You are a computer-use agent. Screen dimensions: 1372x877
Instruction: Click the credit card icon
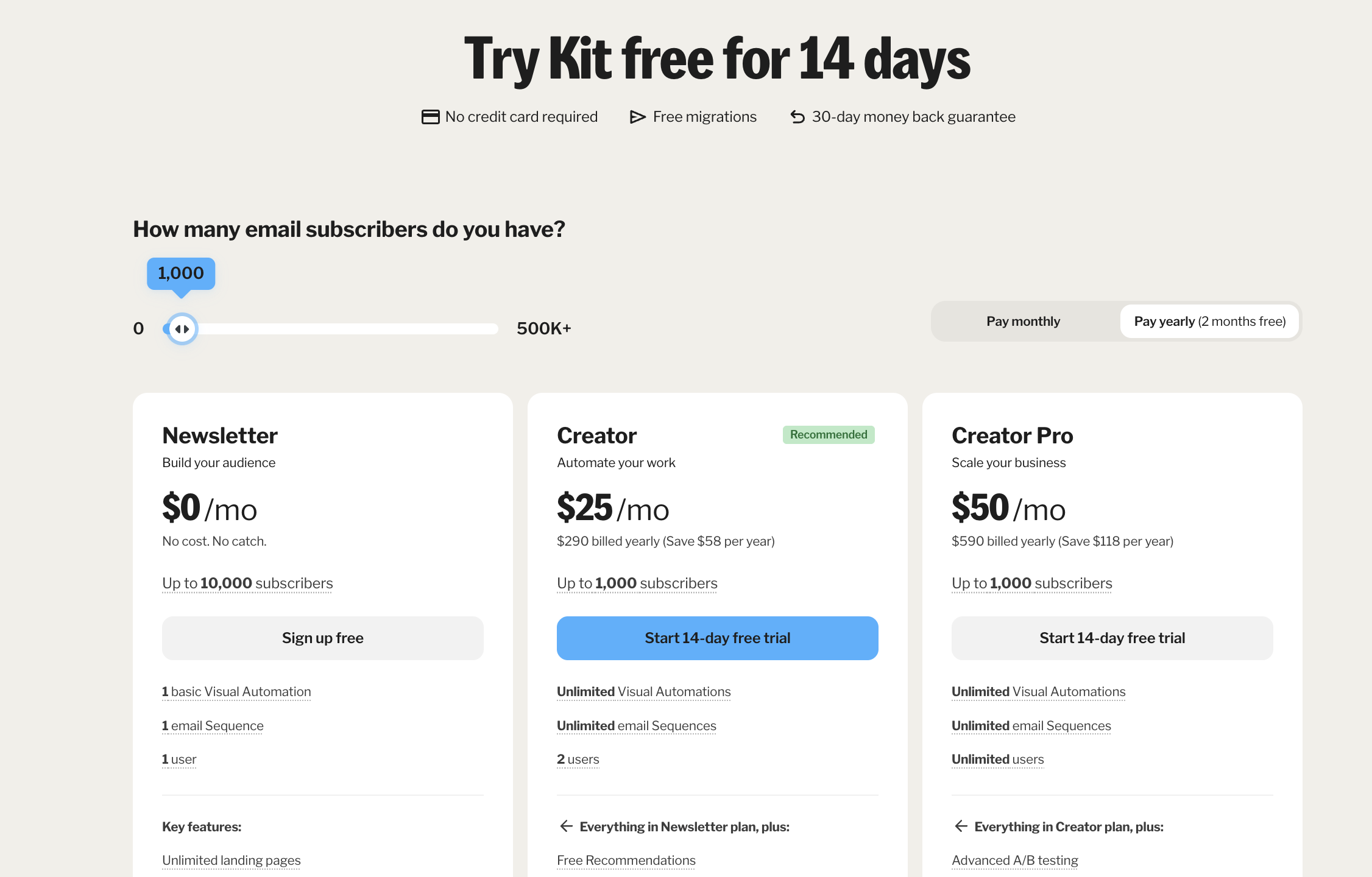[430, 117]
